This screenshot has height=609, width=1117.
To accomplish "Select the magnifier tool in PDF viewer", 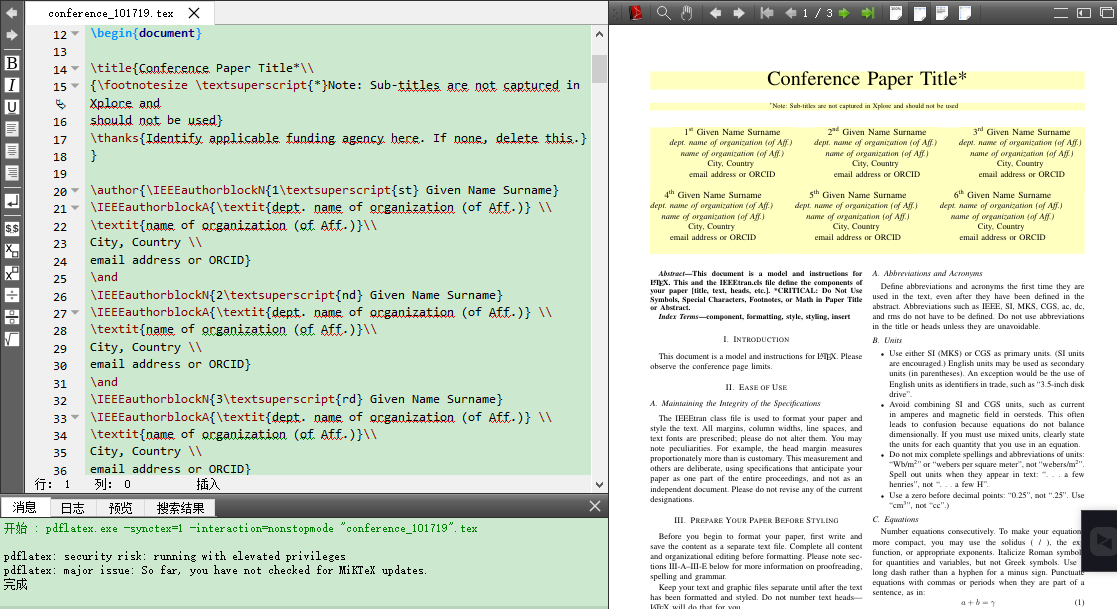I will 663,13.
